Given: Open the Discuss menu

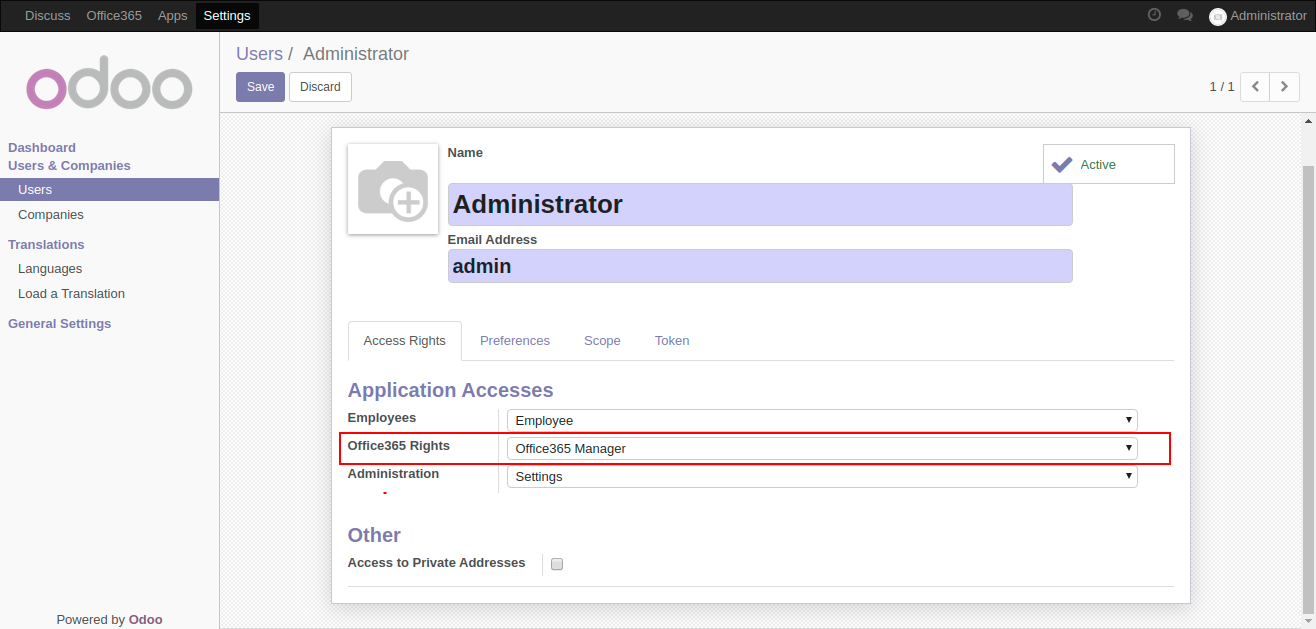Looking at the screenshot, I should coord(48,16).
